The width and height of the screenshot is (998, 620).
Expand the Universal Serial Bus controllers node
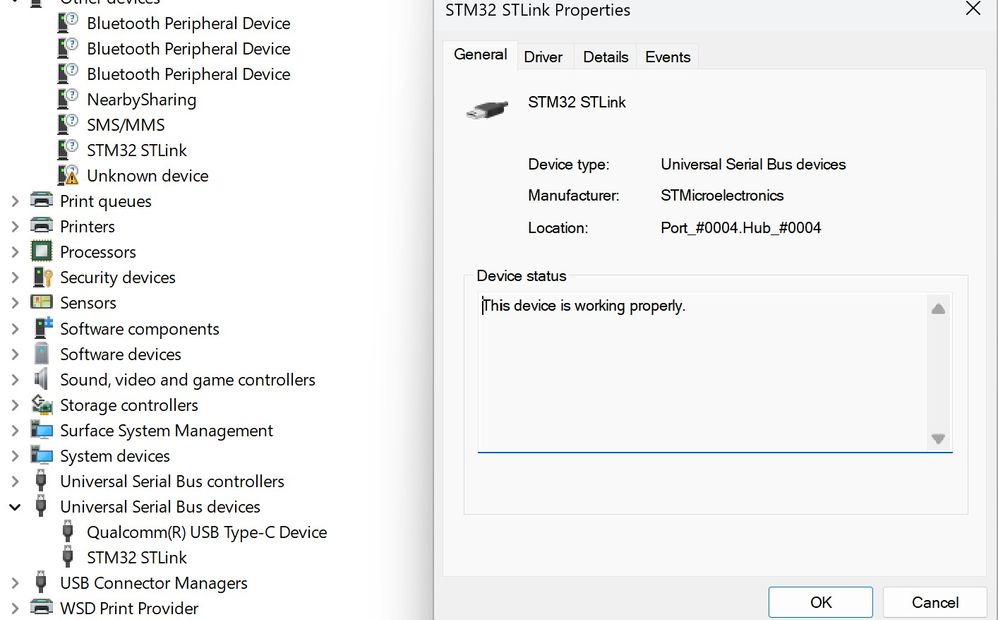15,481
